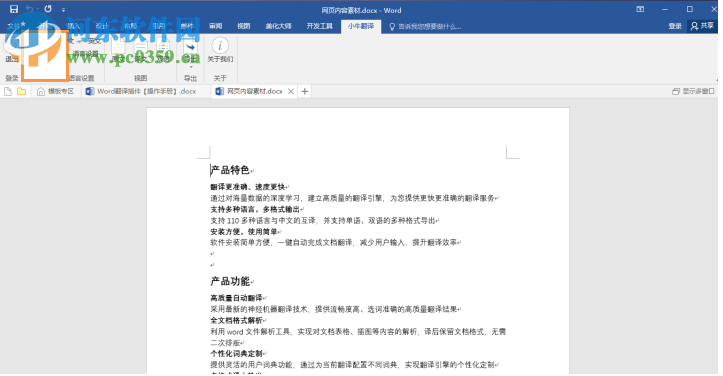Viewport: 723px width, 376px height.
Task: Switch to the 美化大师 tab
Action: 279,26
